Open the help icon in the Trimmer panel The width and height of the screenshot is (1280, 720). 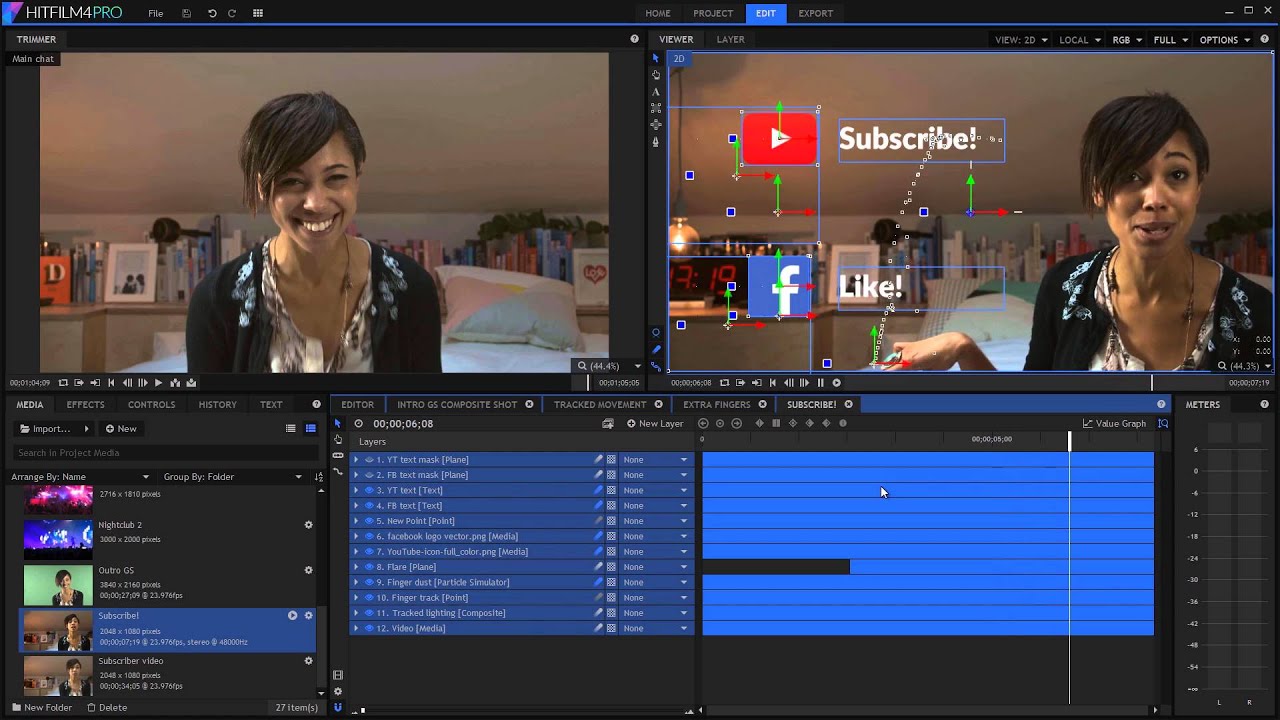[634, 39]
